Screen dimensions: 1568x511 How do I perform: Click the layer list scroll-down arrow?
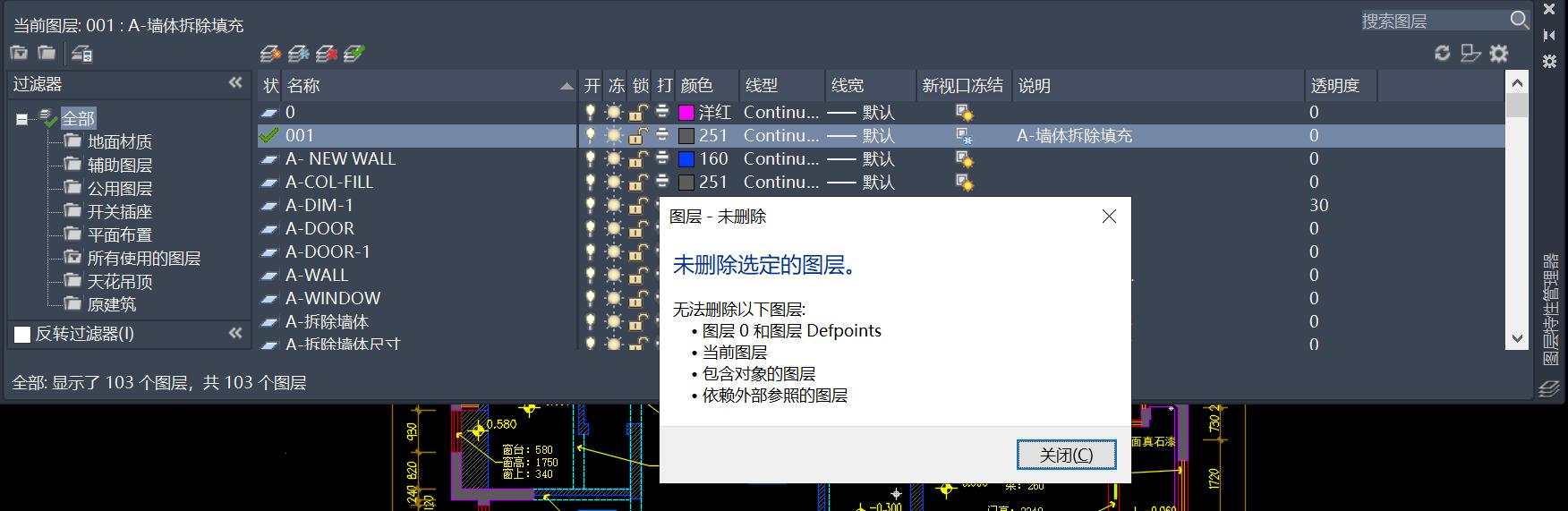(x=1516, y=339)
